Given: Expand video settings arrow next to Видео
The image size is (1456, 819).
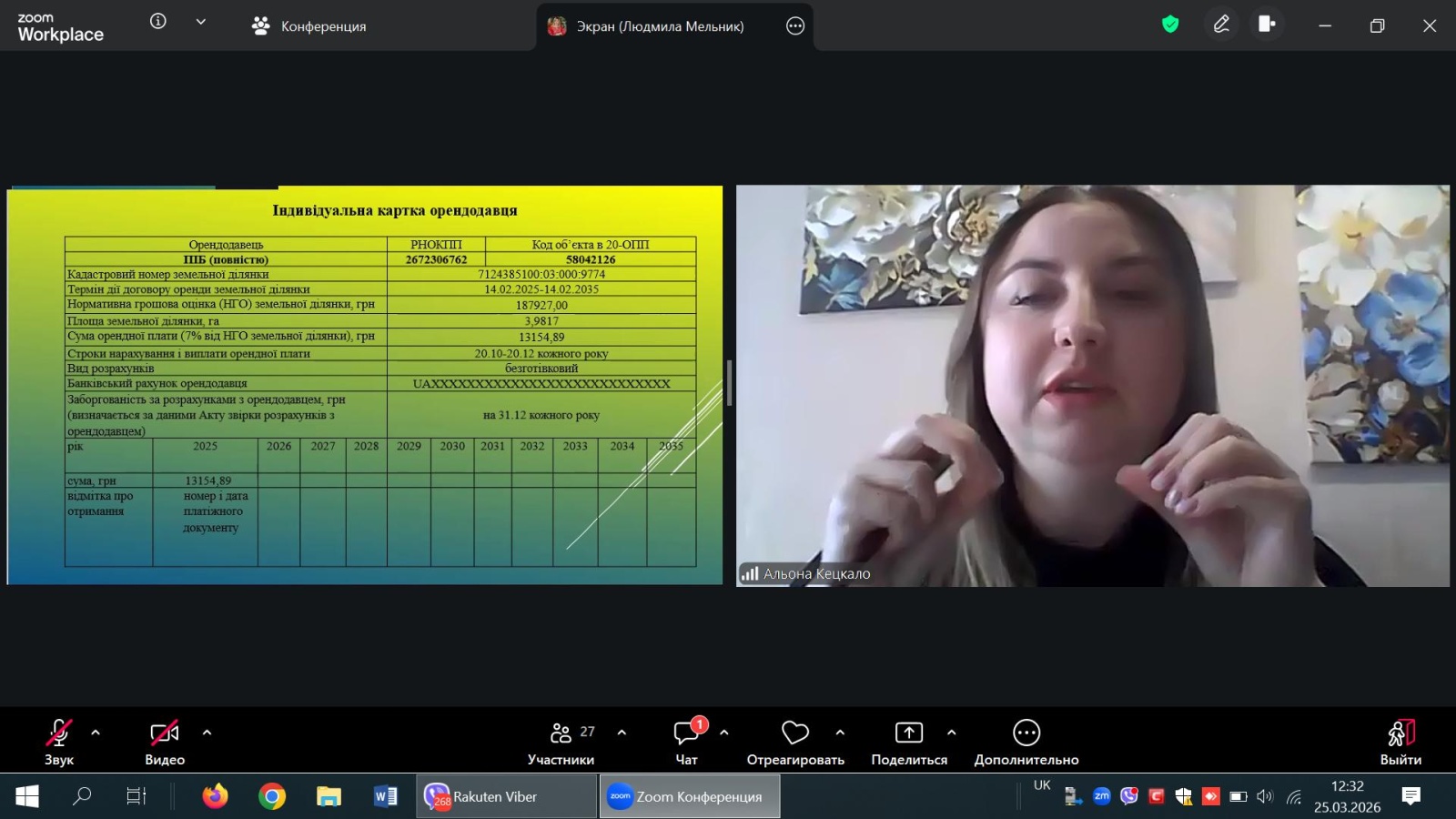Looking at the screenshot, I should click(x=207, y=733).
